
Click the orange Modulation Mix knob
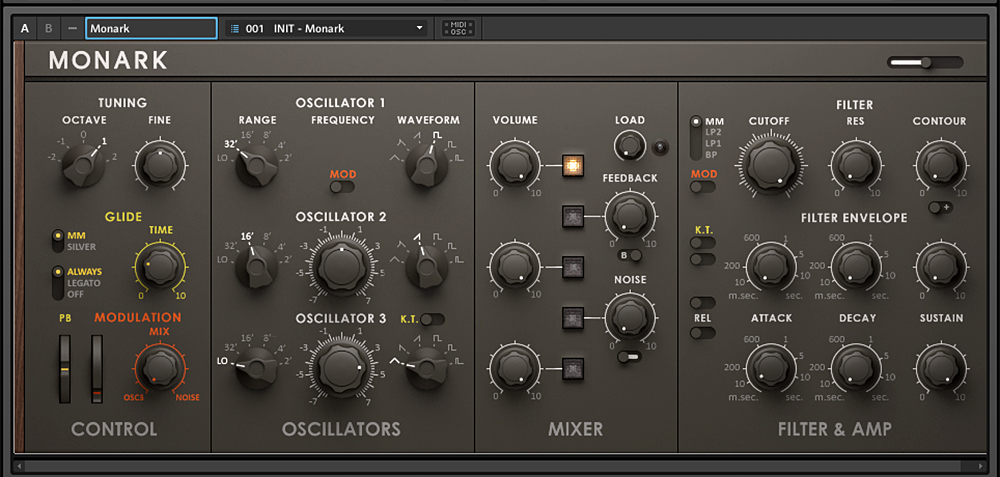pos(160,369)
